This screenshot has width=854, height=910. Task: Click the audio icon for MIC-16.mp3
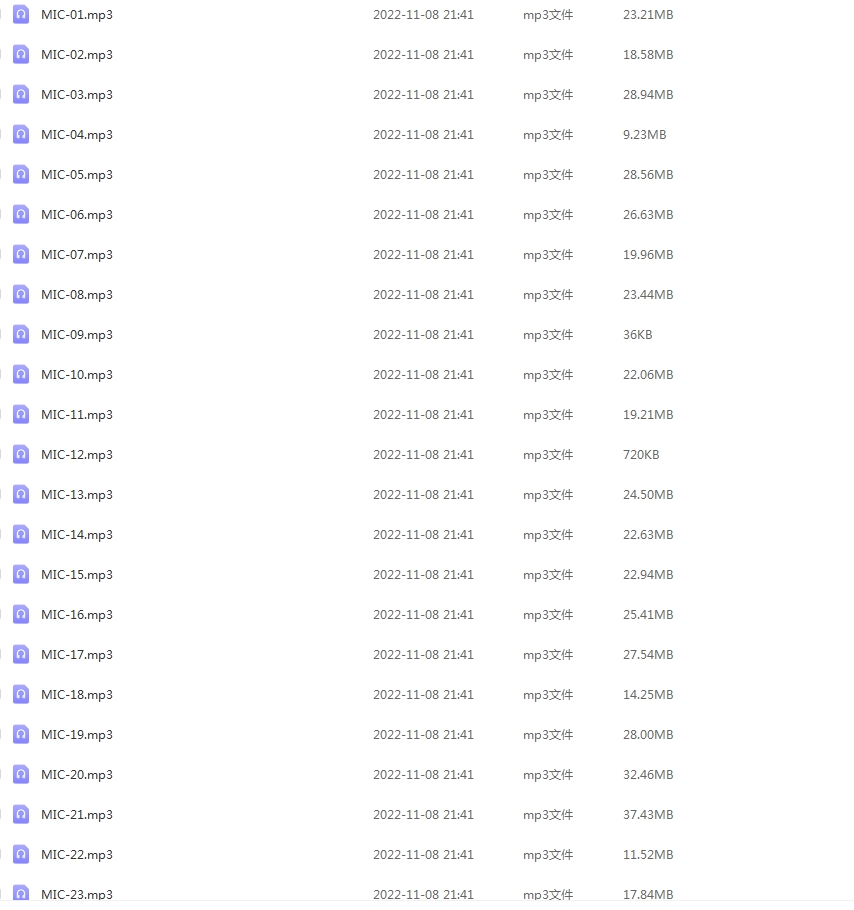[21, 615]
